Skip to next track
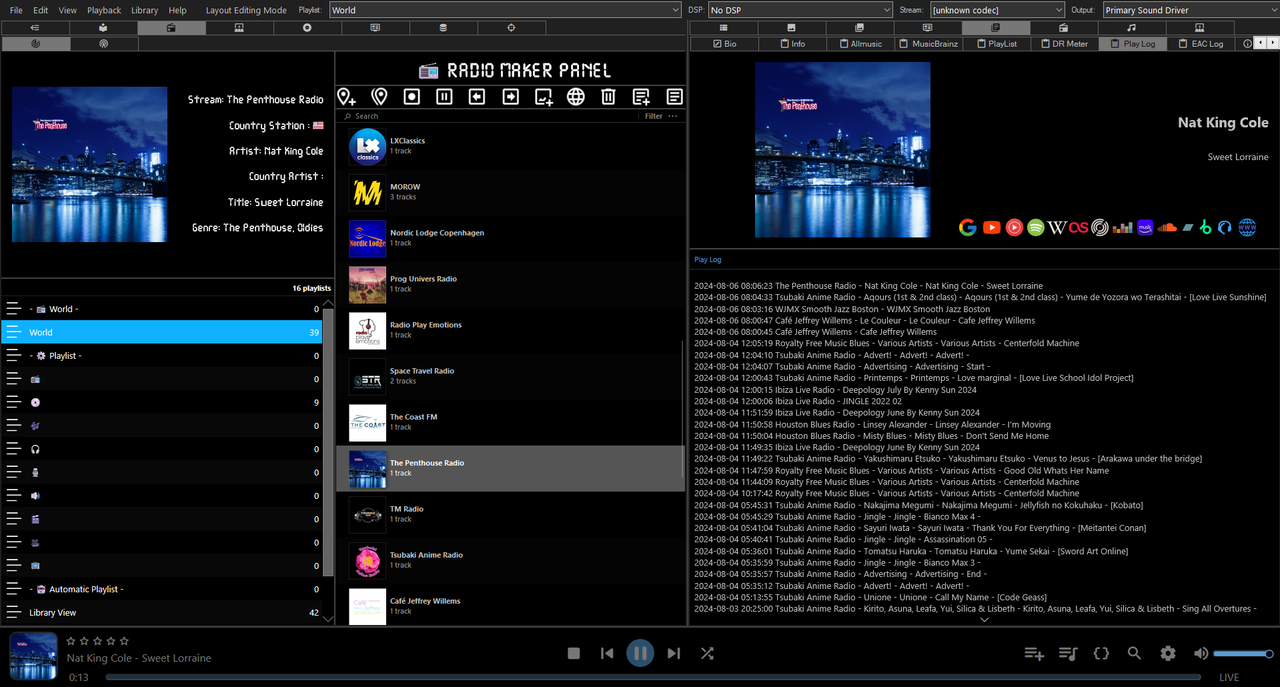 coord(674,653)
